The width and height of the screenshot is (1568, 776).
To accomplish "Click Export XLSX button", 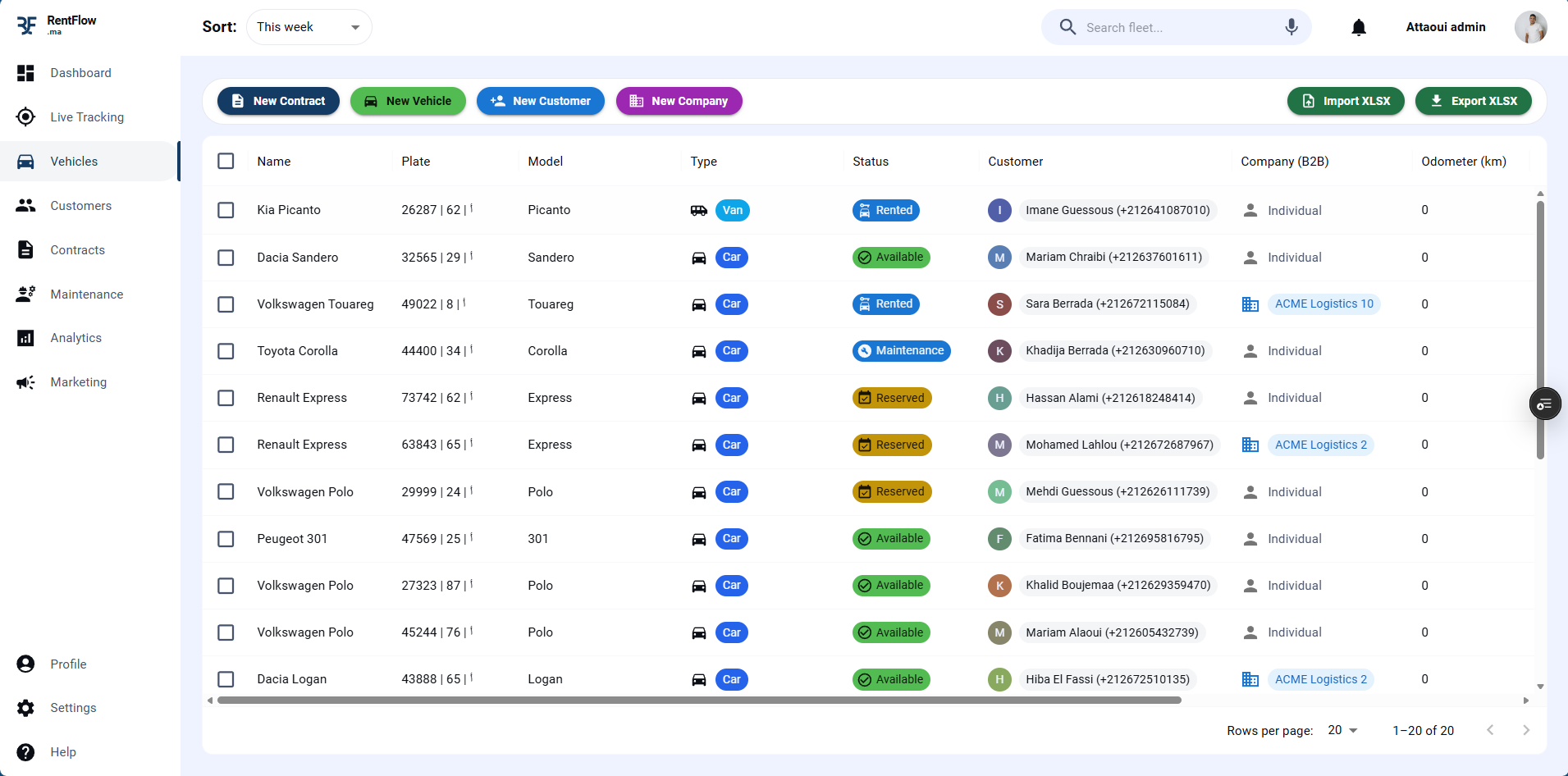I will [1474, 101].
